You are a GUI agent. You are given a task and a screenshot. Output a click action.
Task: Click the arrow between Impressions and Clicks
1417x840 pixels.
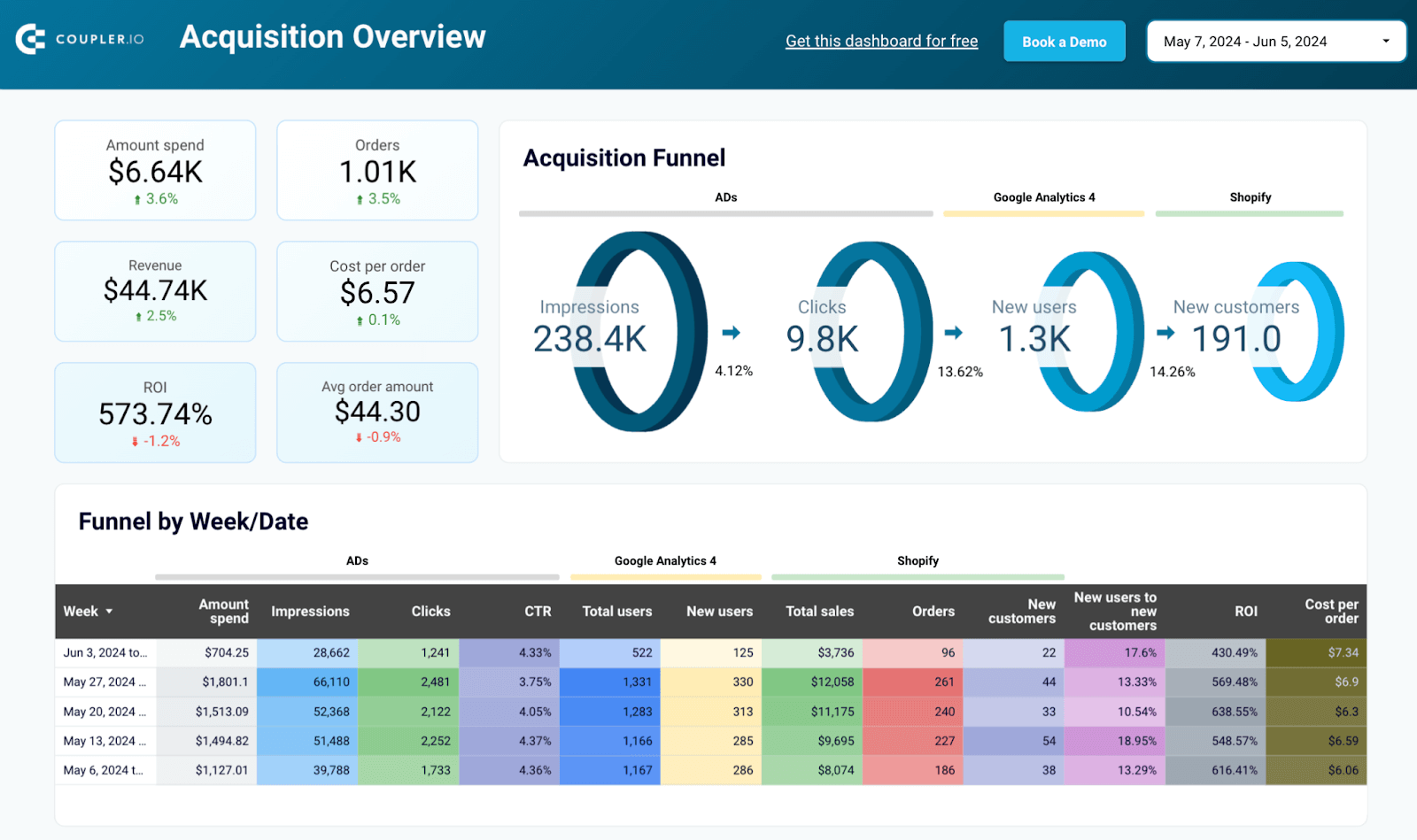click(731, 333)
